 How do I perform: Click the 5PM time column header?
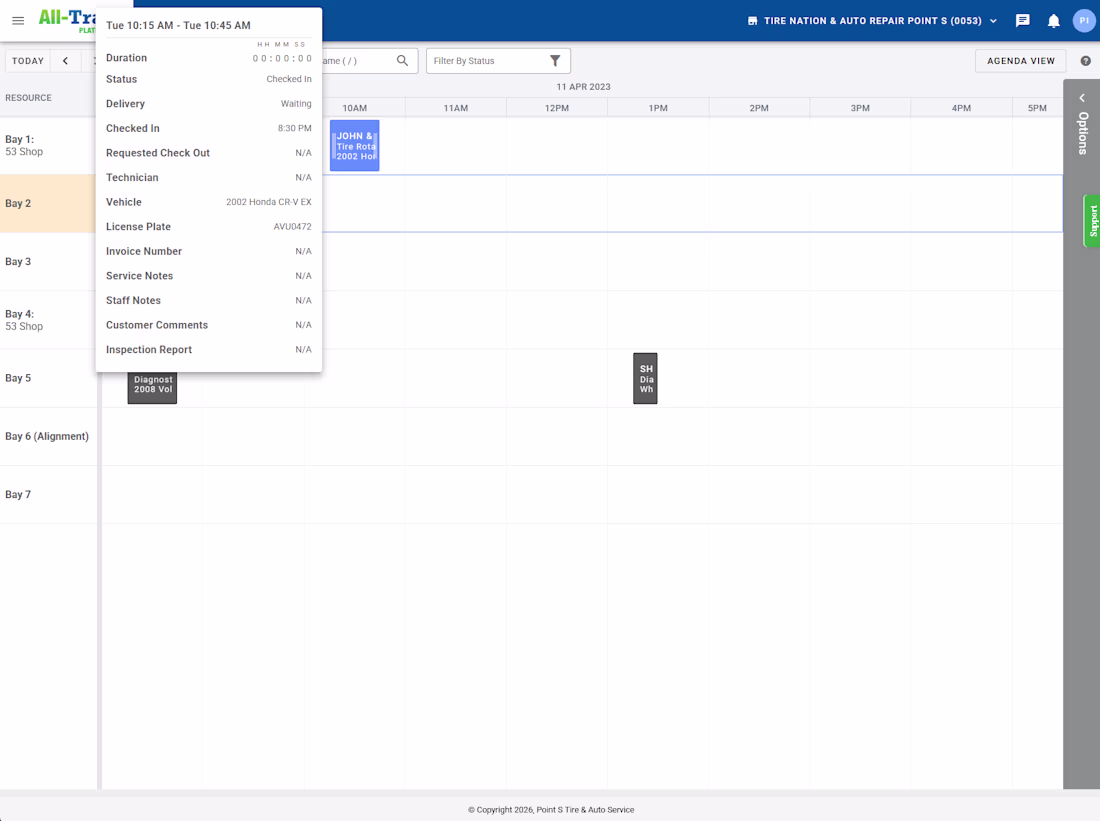click(1037, 108)
